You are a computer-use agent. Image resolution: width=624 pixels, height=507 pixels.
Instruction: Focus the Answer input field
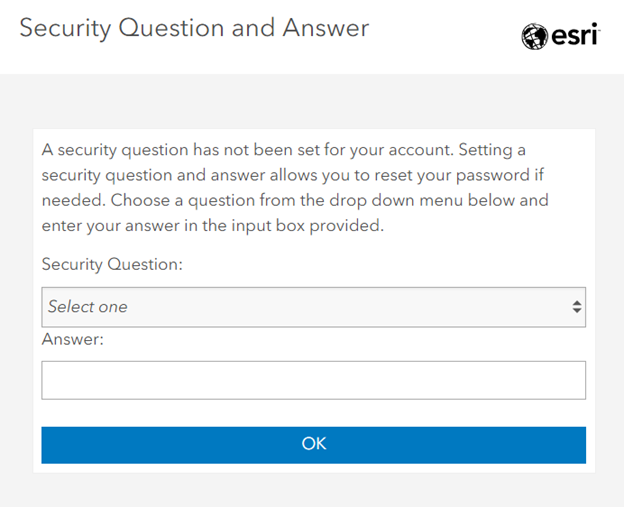coord(312,380)
